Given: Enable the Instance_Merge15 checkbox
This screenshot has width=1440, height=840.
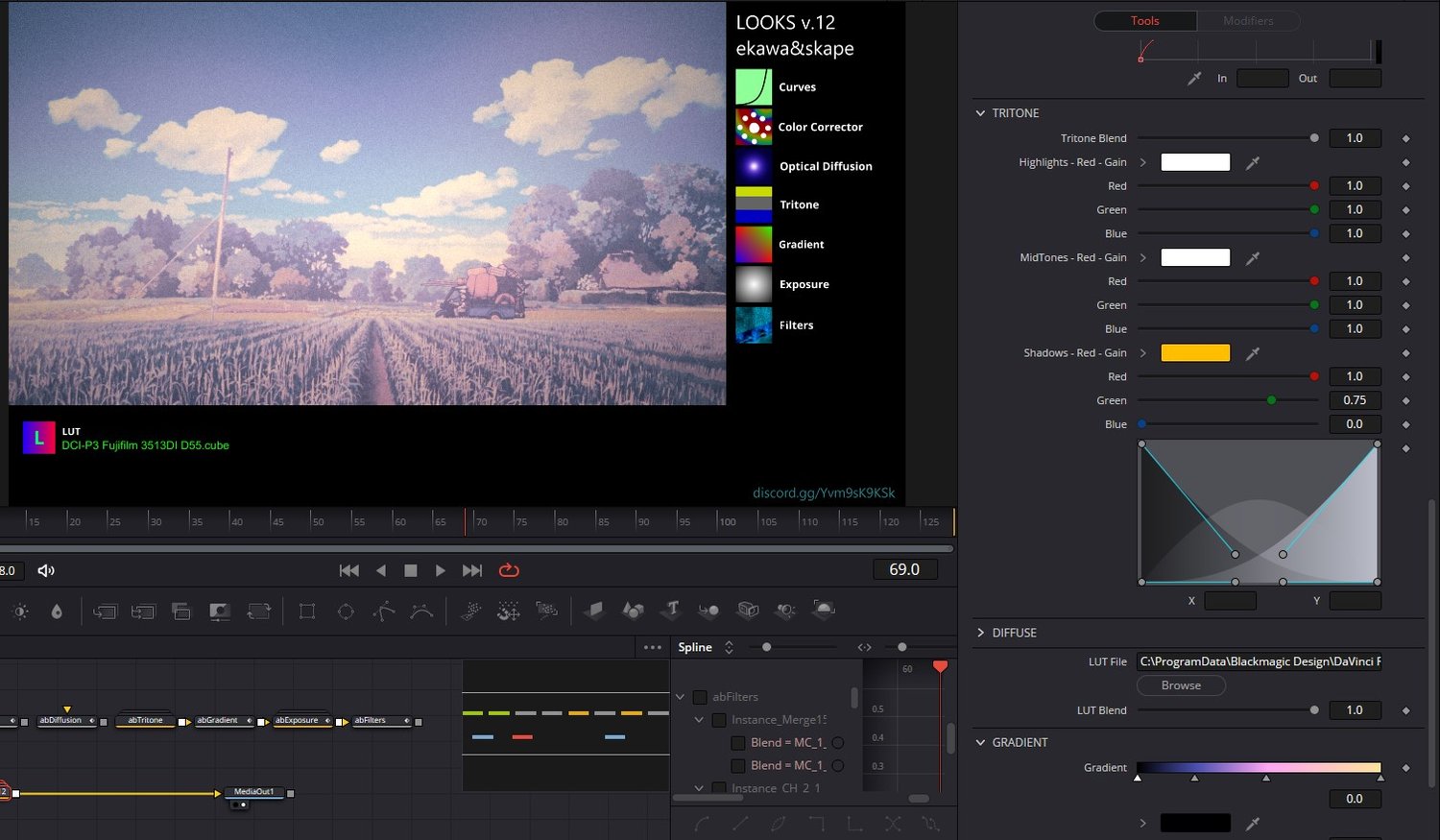Looking at the screenshot, I should pyautogui.click(x=719, y=720).
